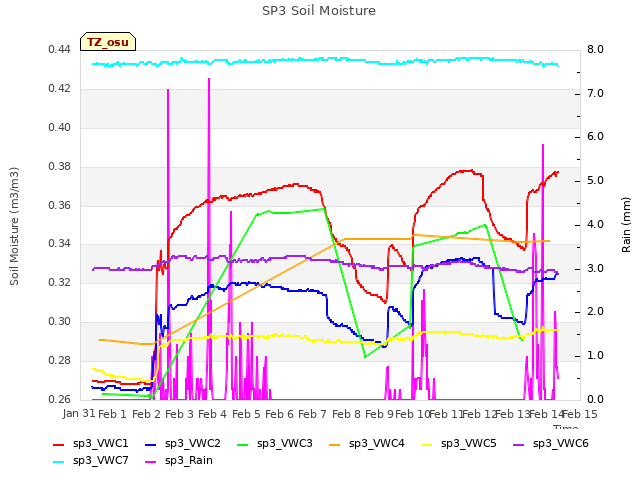Click the sp3_VWC1 legend entry
Screen dimensions: 640x480
(91, 444)
